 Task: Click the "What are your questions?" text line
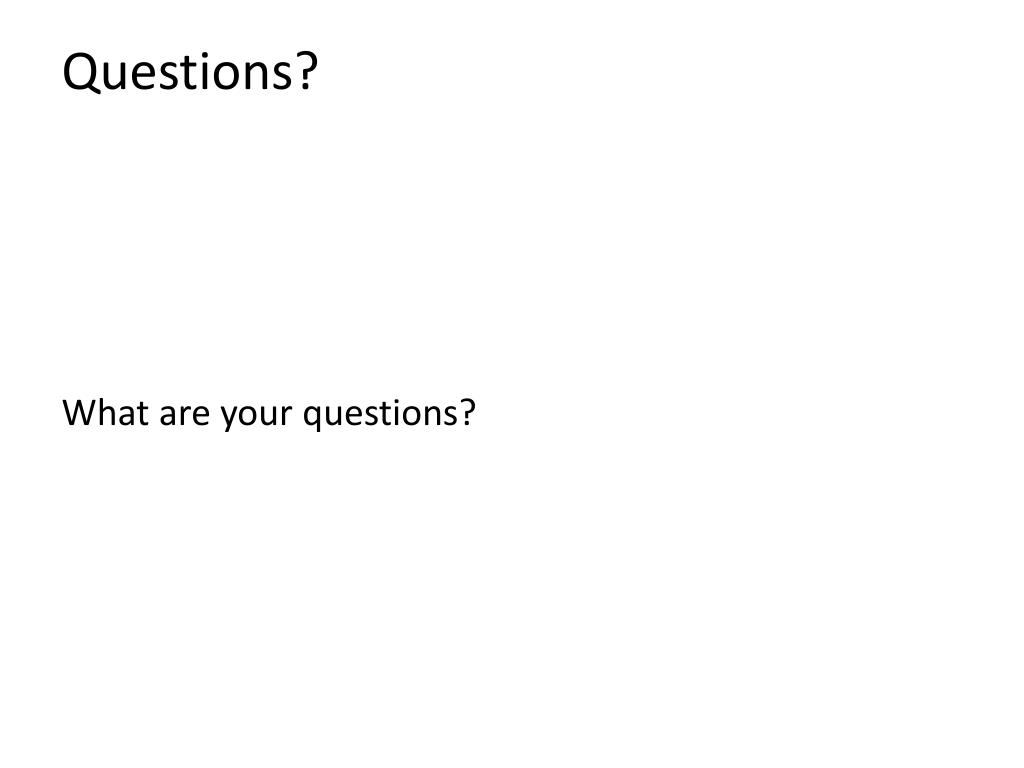(269, 414)
